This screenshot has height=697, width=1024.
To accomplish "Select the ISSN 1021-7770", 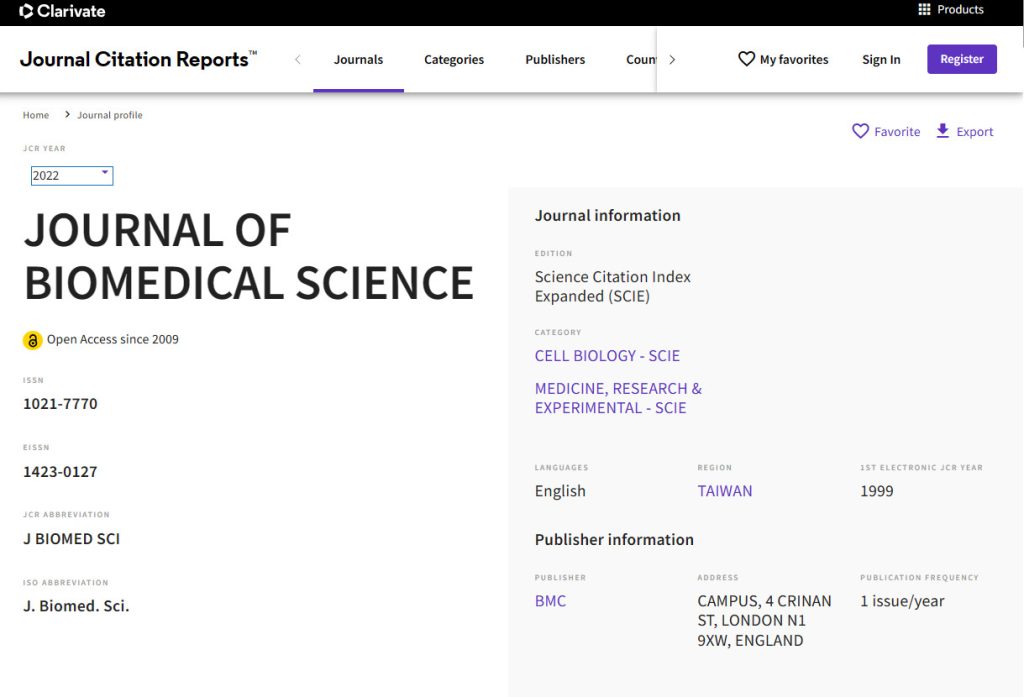I will point(60,404).
